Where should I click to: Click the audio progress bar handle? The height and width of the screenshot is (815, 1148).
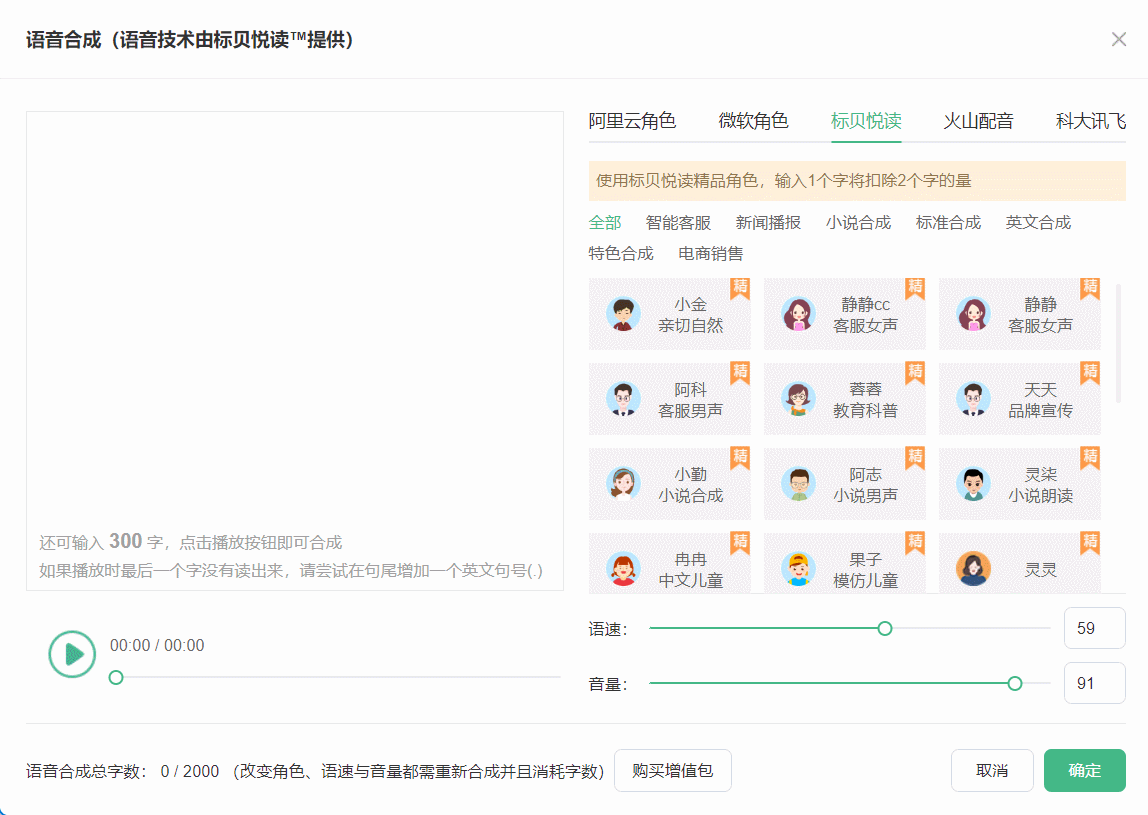pos(116,677)
